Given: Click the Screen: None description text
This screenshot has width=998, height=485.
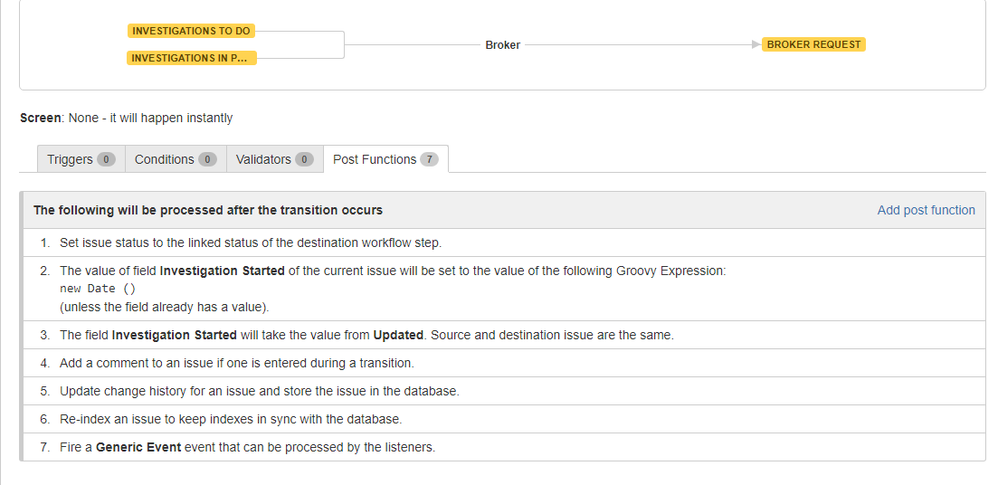Looking at the screenshot, I should click(x=126, y=118).
